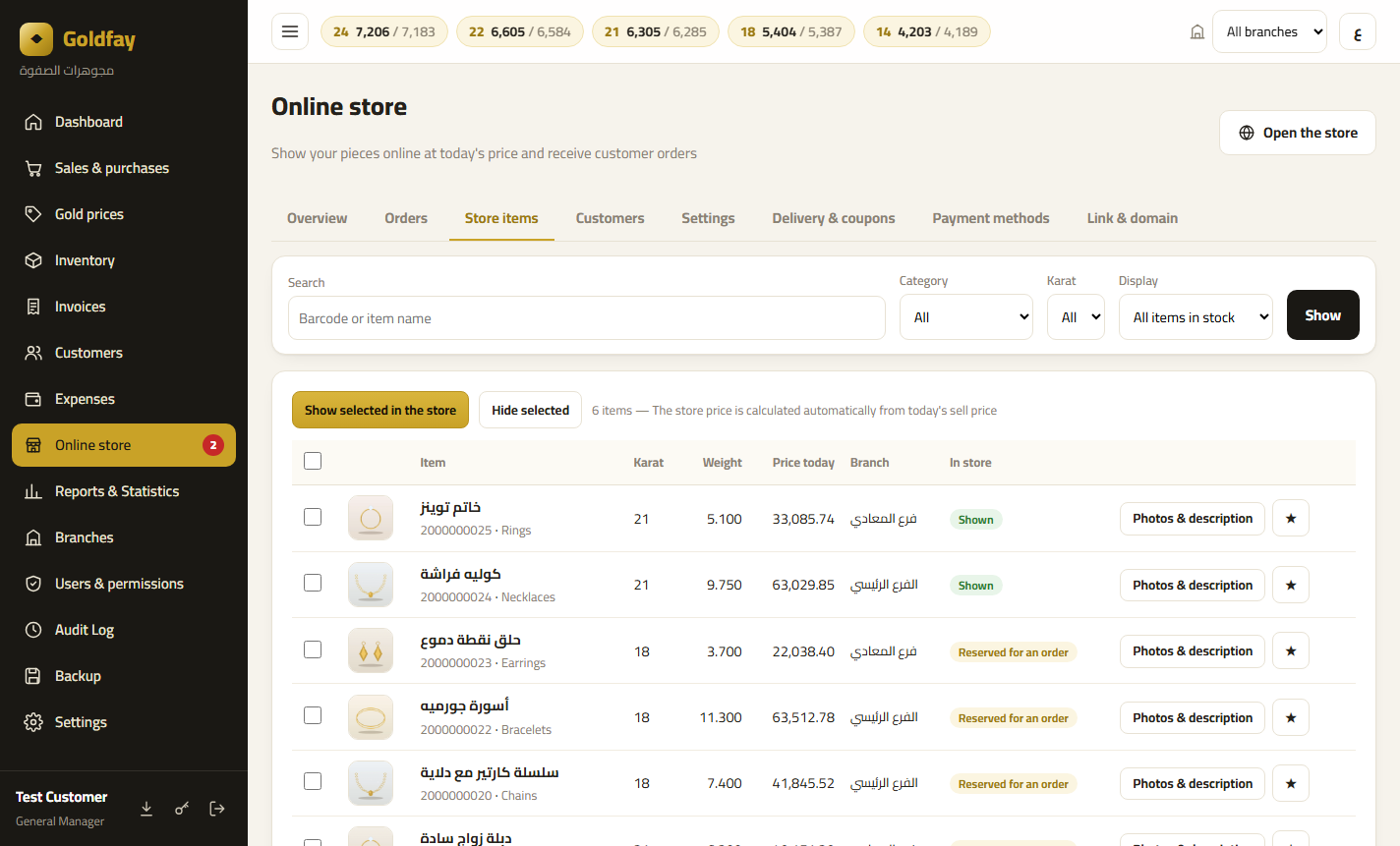Open the All branches selector
Screen dimensions: 1400x846
coord(1269,31)
